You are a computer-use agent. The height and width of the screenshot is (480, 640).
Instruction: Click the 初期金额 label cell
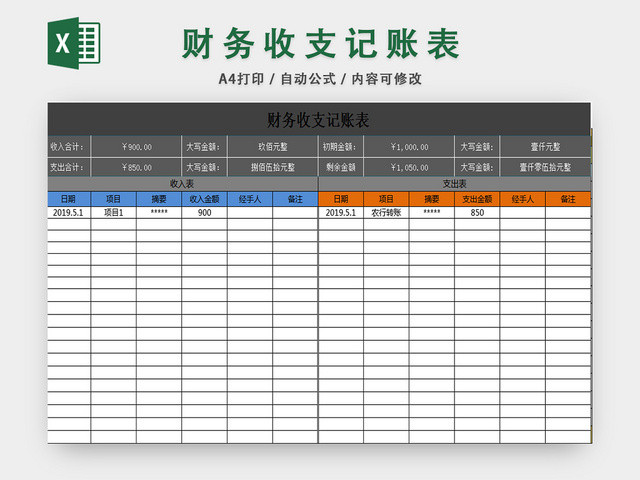tap(341, 147)
